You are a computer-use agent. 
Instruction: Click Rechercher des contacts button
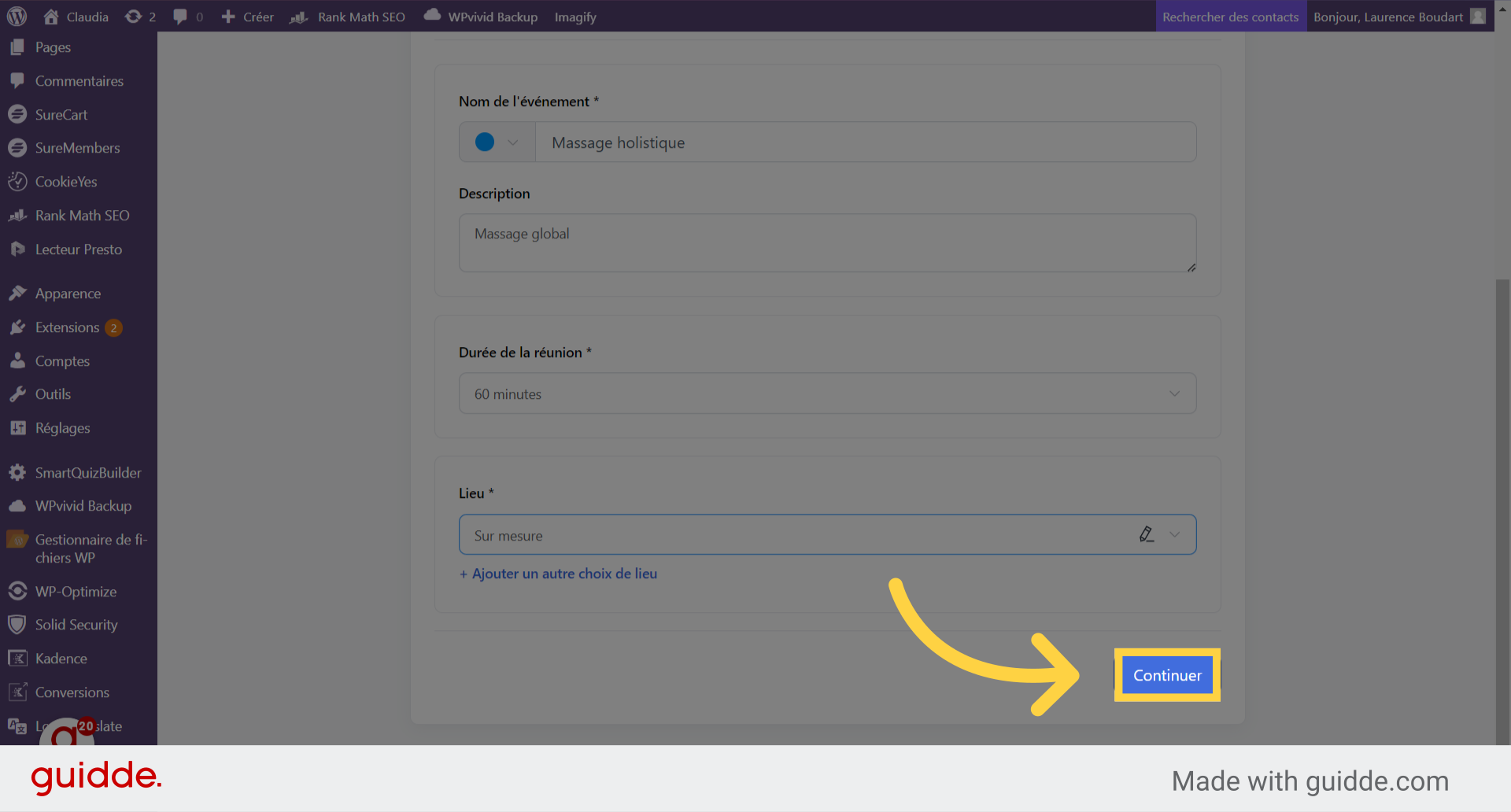point(1230,17)
